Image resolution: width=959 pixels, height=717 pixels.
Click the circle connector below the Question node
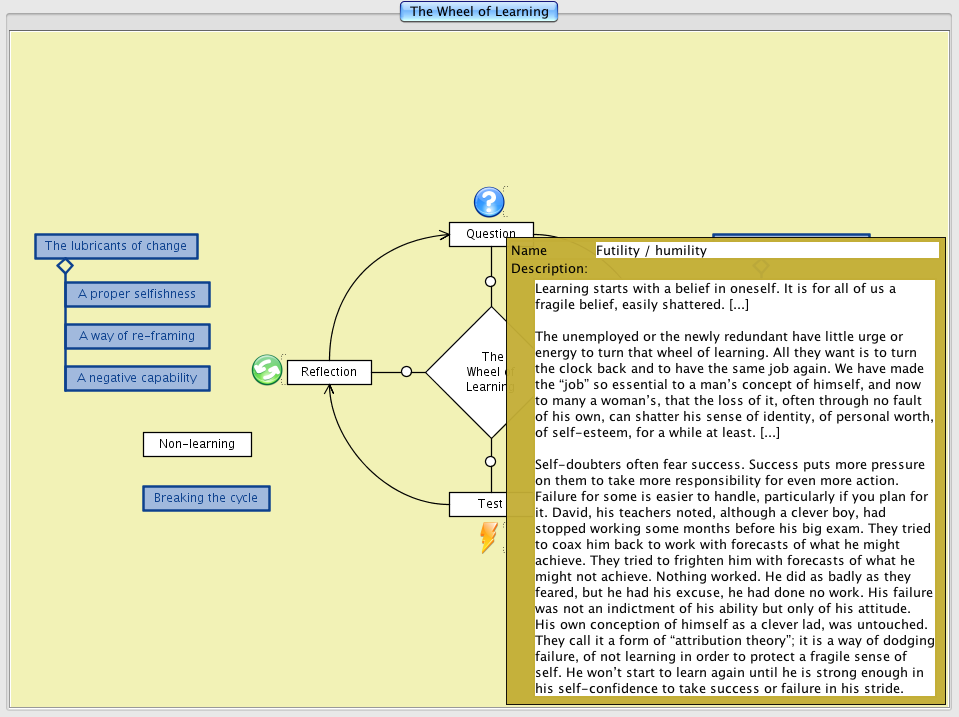click(x=491, y=282)
